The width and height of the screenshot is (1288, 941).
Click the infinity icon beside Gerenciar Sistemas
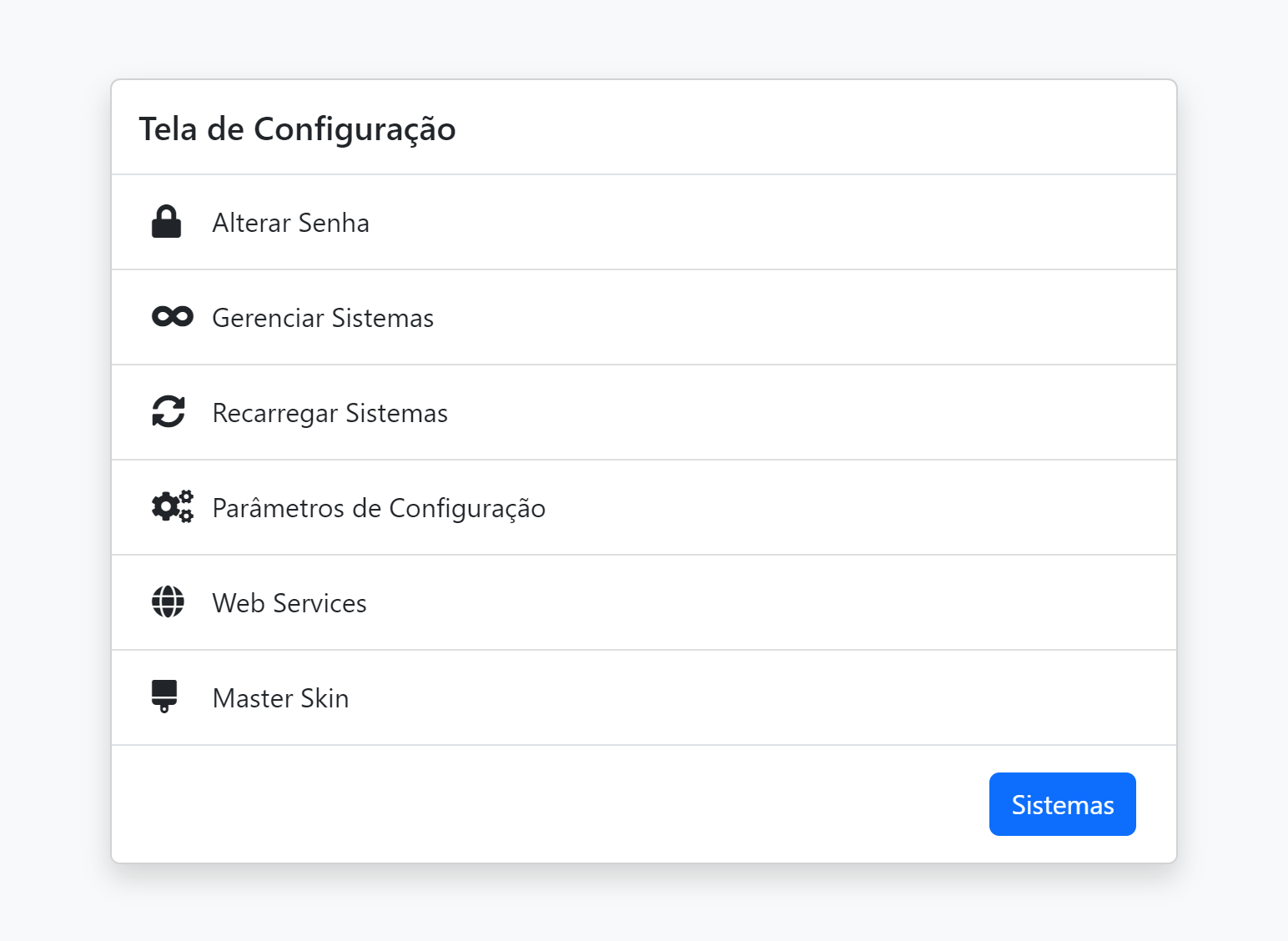click(172, 317)
